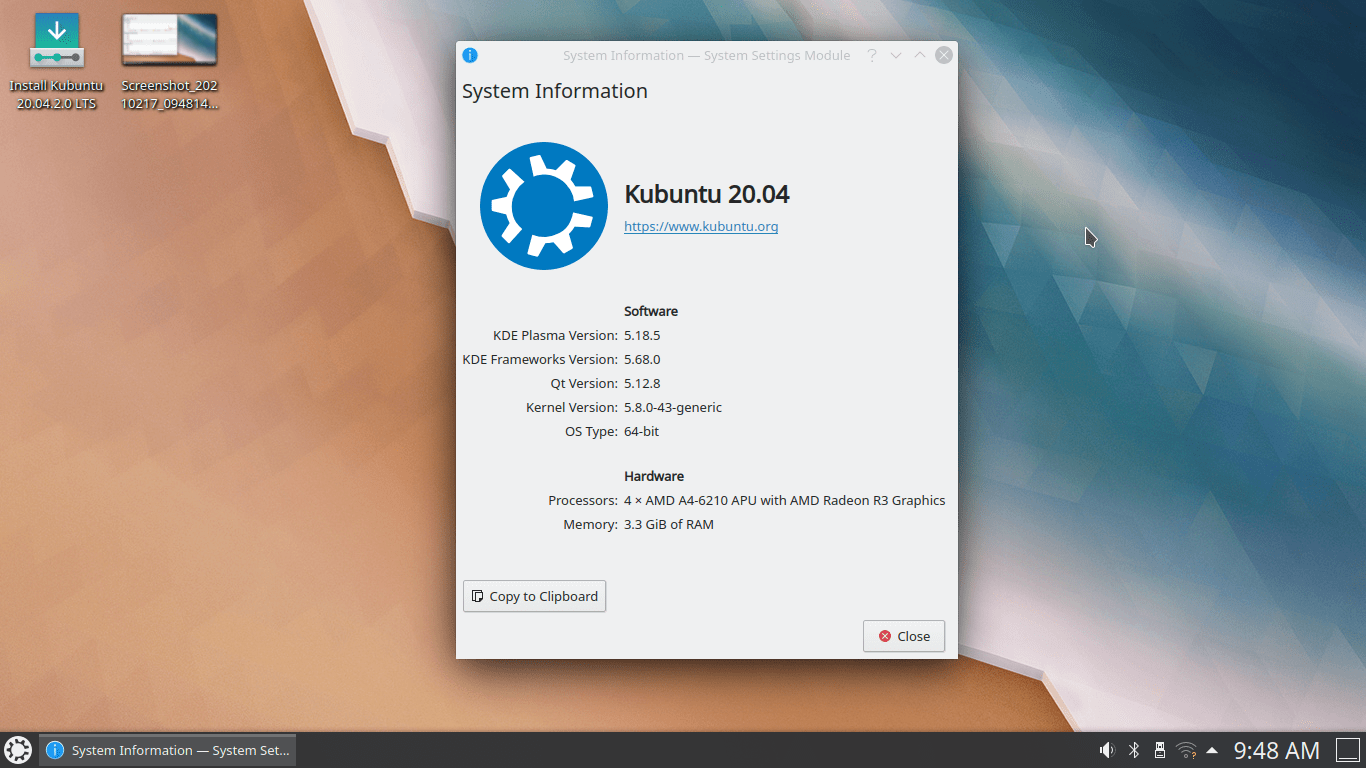Open the Screenshot_20210217 desktop thumbnail
This screenshot has height=768, width=1366.
tap(169, 61)
